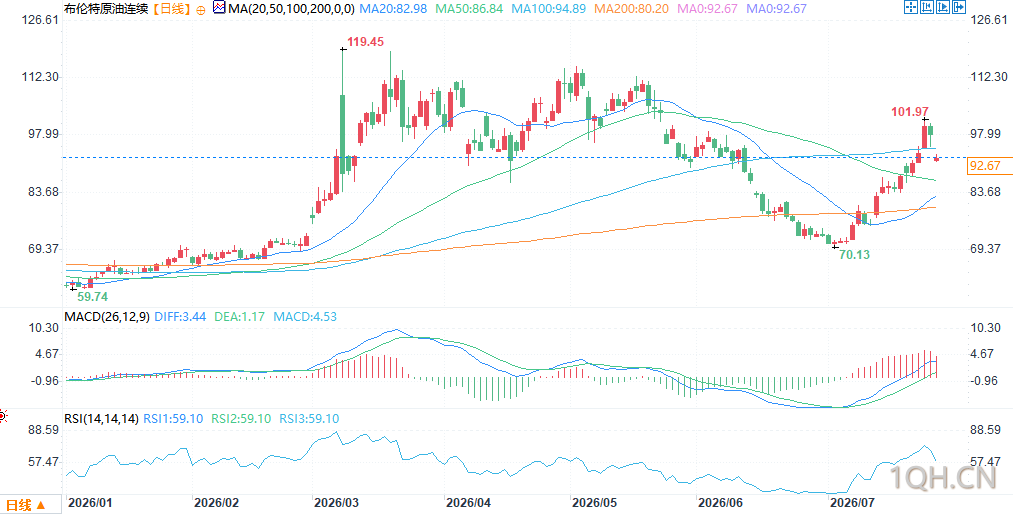
Task: Click the 1QH.CN watermark link
Action: click(x=941, y=479)
